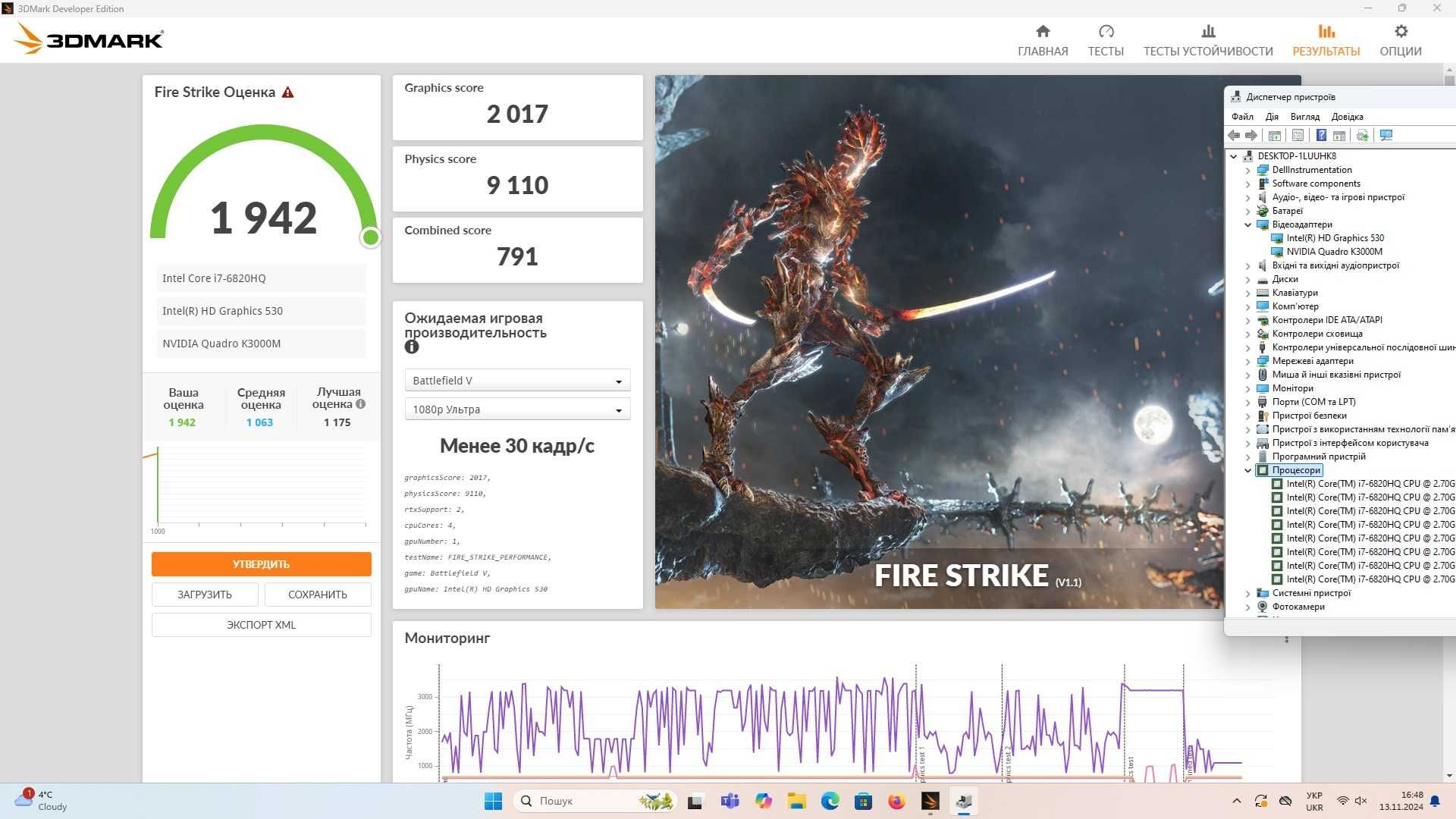The image size is (1456, 819).
Task: Open Microsoft Edge from taskbar
Action: pyautogui.click(x=830, y=801)
